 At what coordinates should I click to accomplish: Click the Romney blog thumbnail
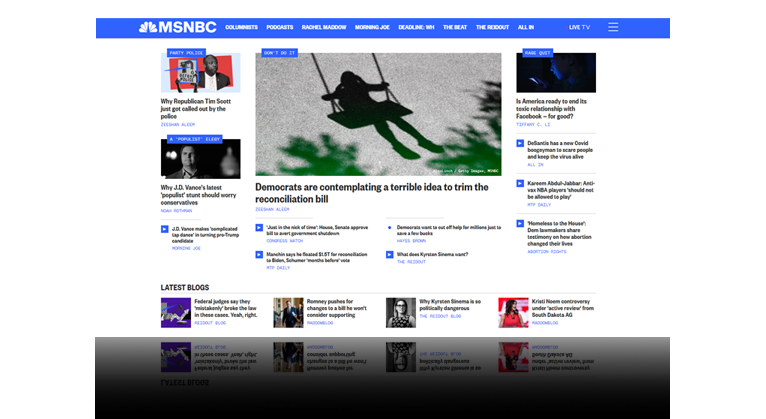coord(288,313)
